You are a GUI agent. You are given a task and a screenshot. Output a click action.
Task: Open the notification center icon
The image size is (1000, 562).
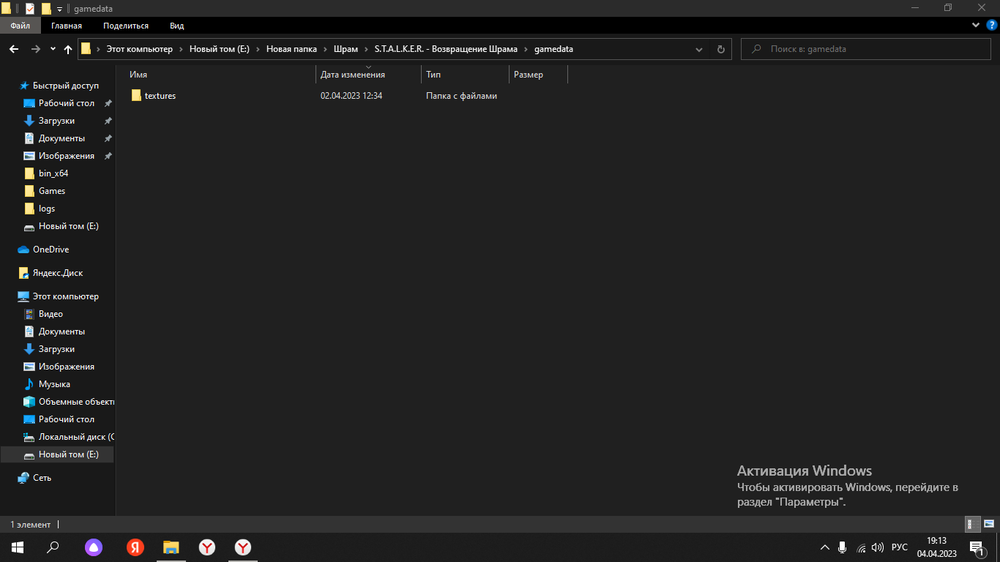click(977, 547)
